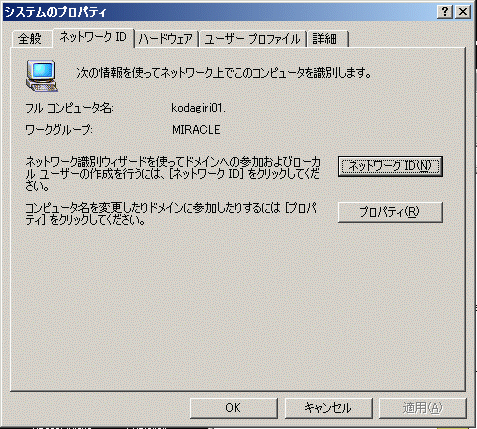Open プロパティ(R) to rename the computer
Image resolution: width=477 pixels, height=429 pixels.
pos(390,212)
